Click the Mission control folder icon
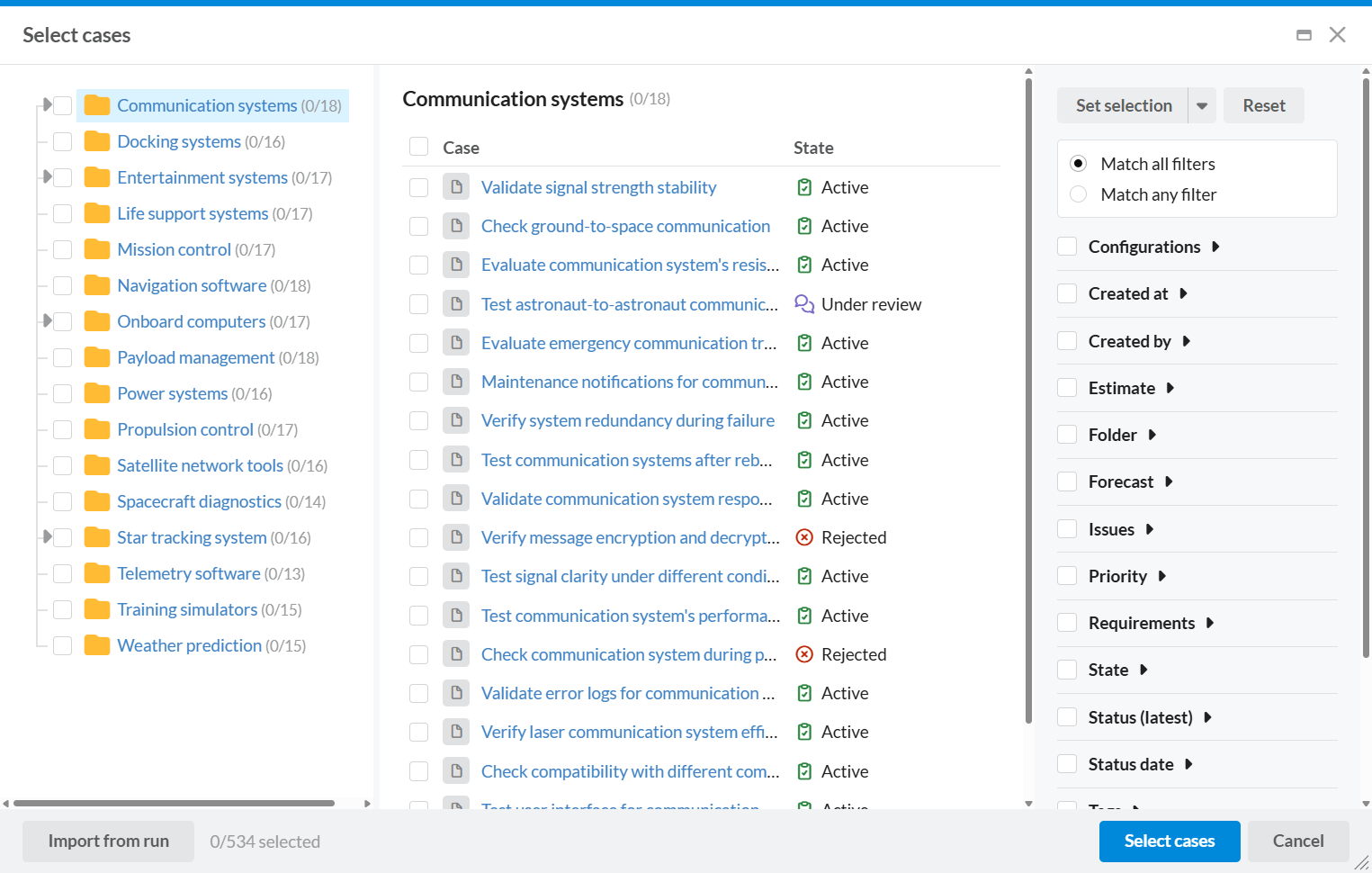Viewport: 1372px width, 873px height. (x=96, y=249)
